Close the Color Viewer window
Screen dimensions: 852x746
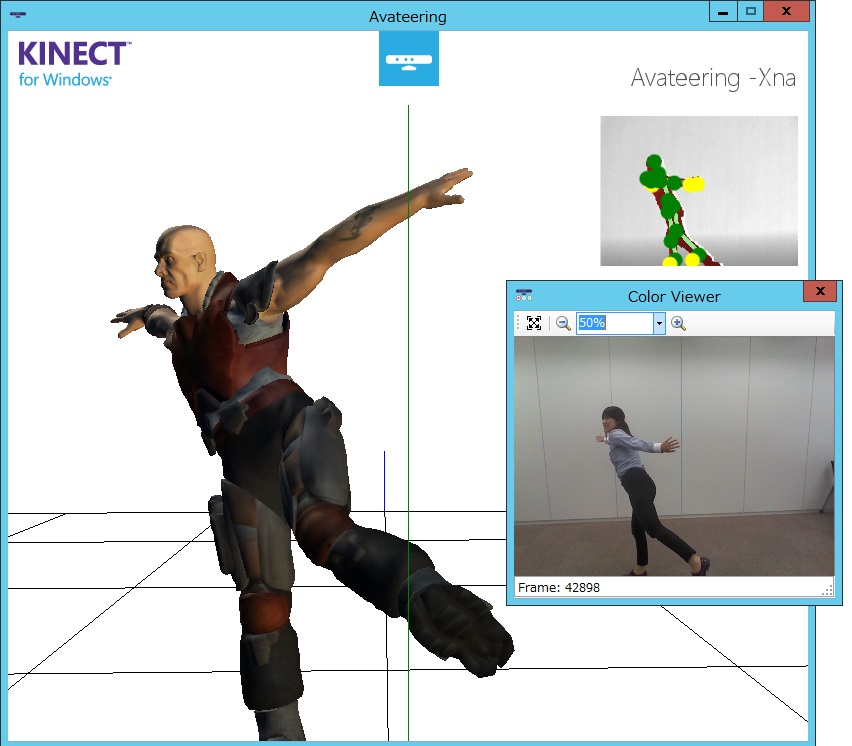pyautogui.click(x=820, y=291)
